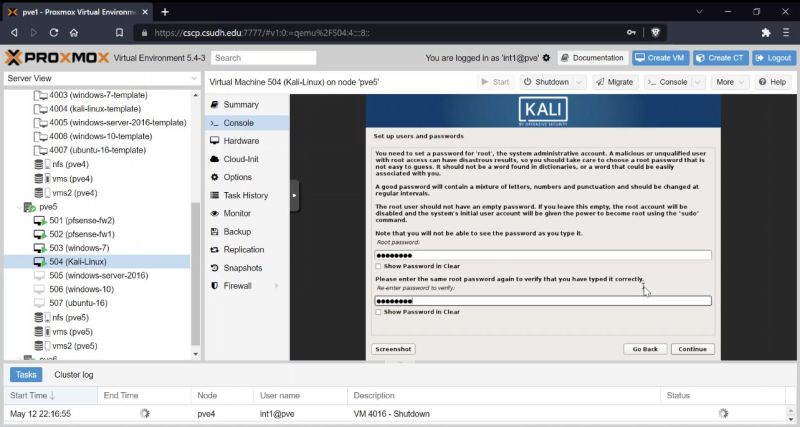Click the Brave shield icon
800x427 pixels.
pos(656,33)
